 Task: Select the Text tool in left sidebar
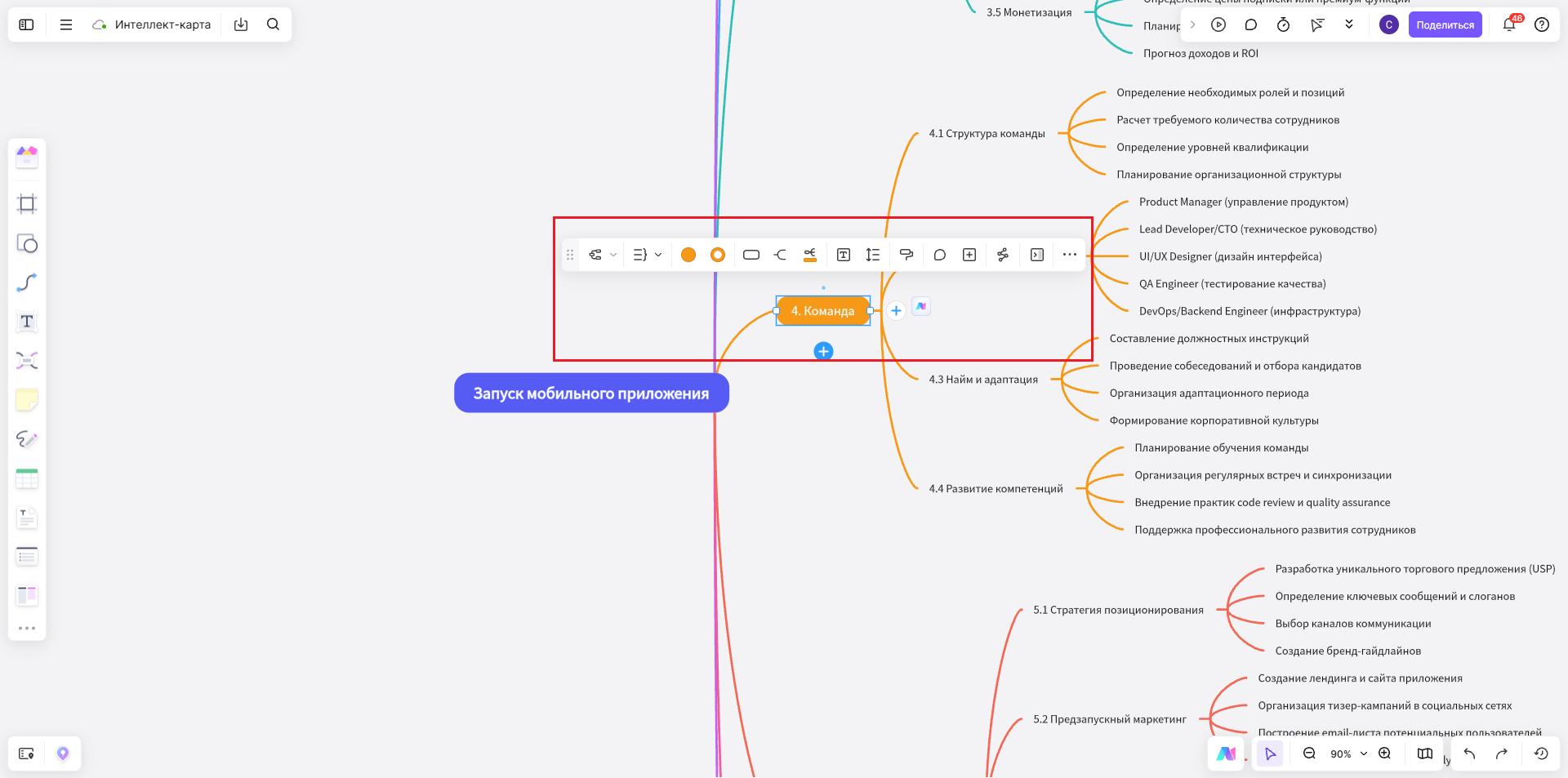[x=27, y=322]
